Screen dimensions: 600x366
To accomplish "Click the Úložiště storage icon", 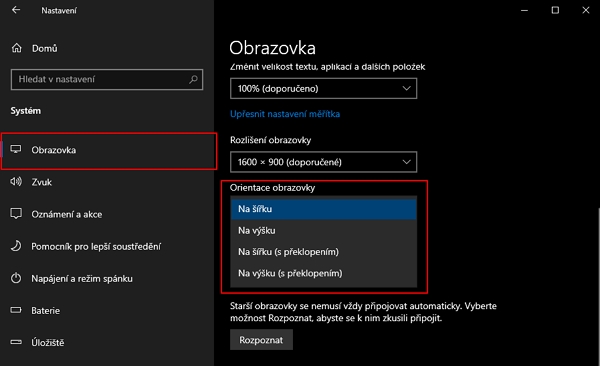I will [16, 342].
